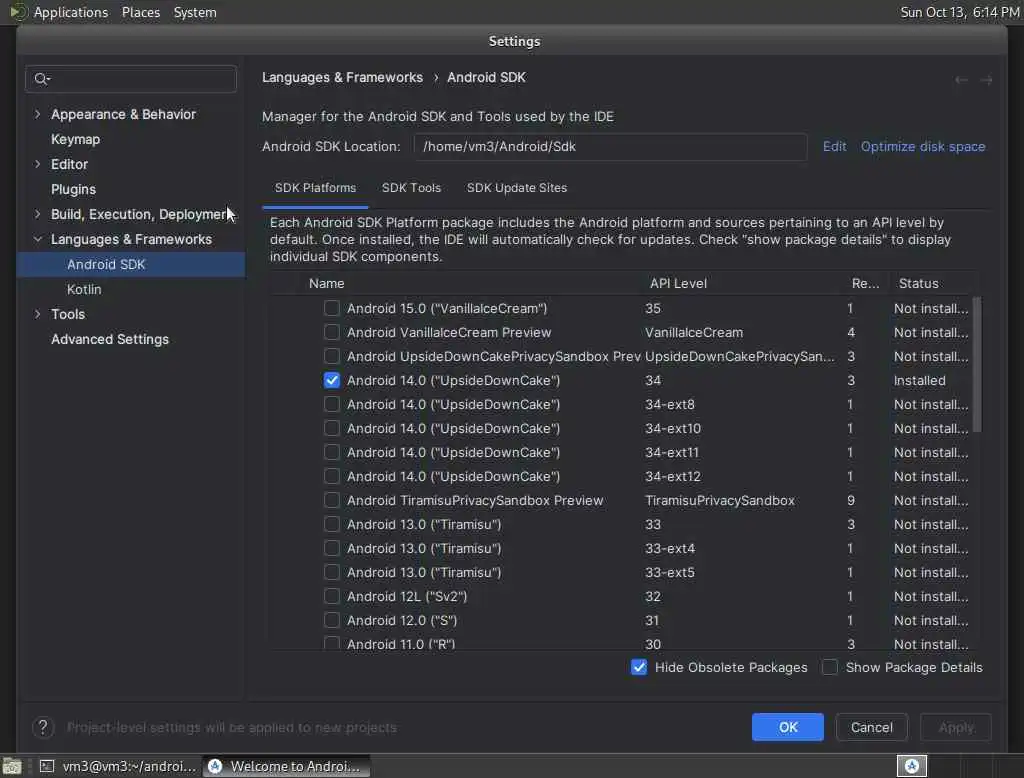The width and height of the screenshot is (1024, 778).
Task: Click the search magnifier icon in settings
Action: (x=41, y=79)
